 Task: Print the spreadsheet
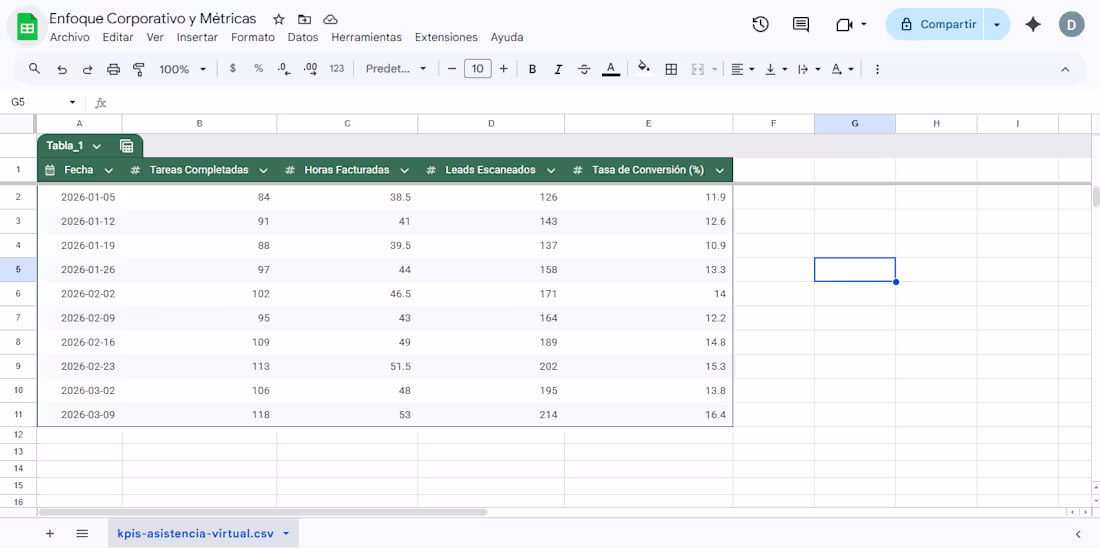coord(114,69)
